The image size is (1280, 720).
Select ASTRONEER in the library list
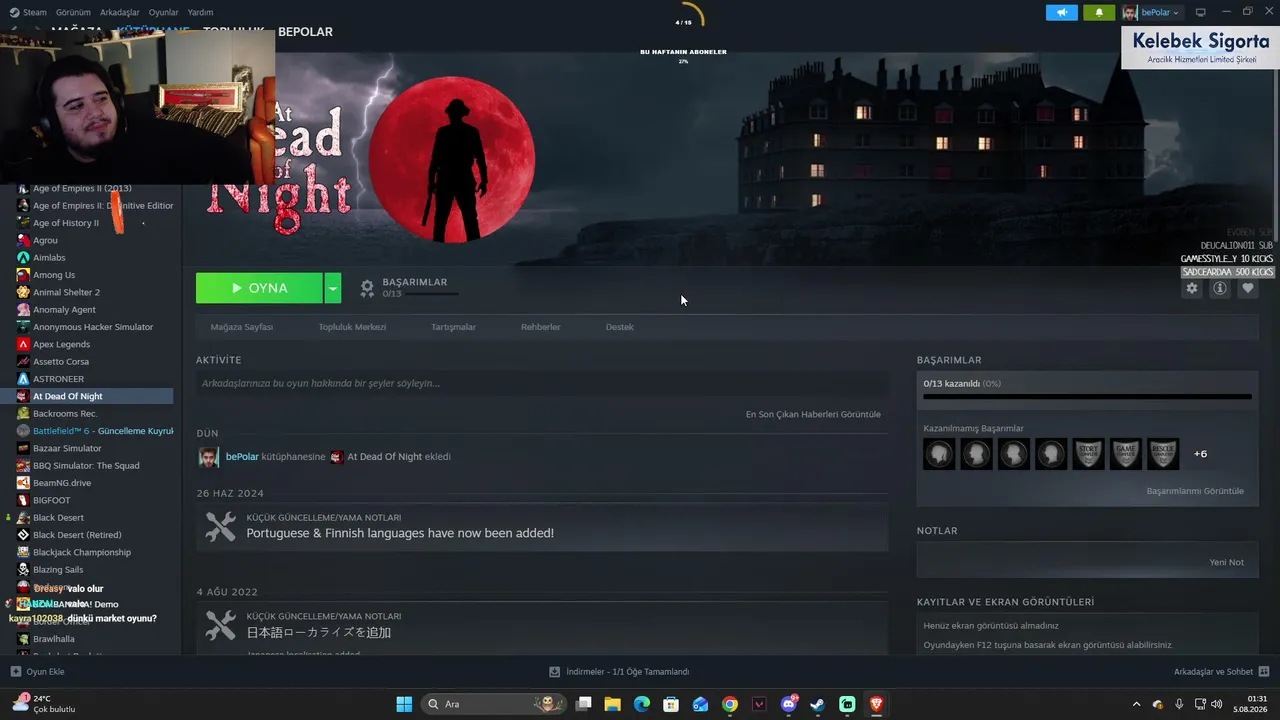click(x=58, y=379)
